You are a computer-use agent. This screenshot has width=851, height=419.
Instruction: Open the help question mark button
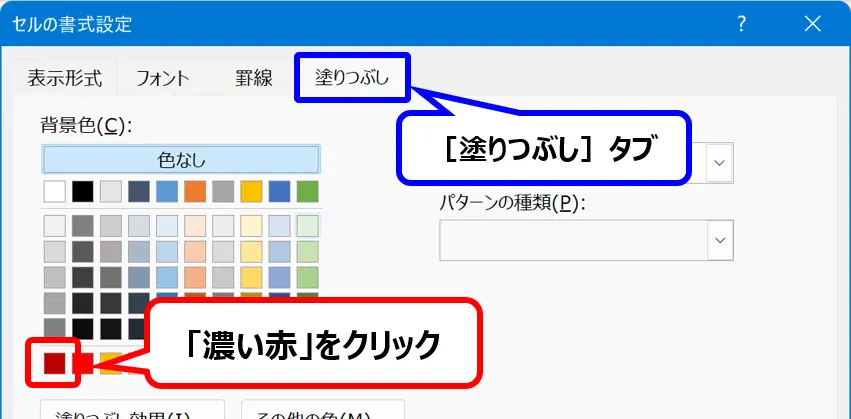(741, 24)
